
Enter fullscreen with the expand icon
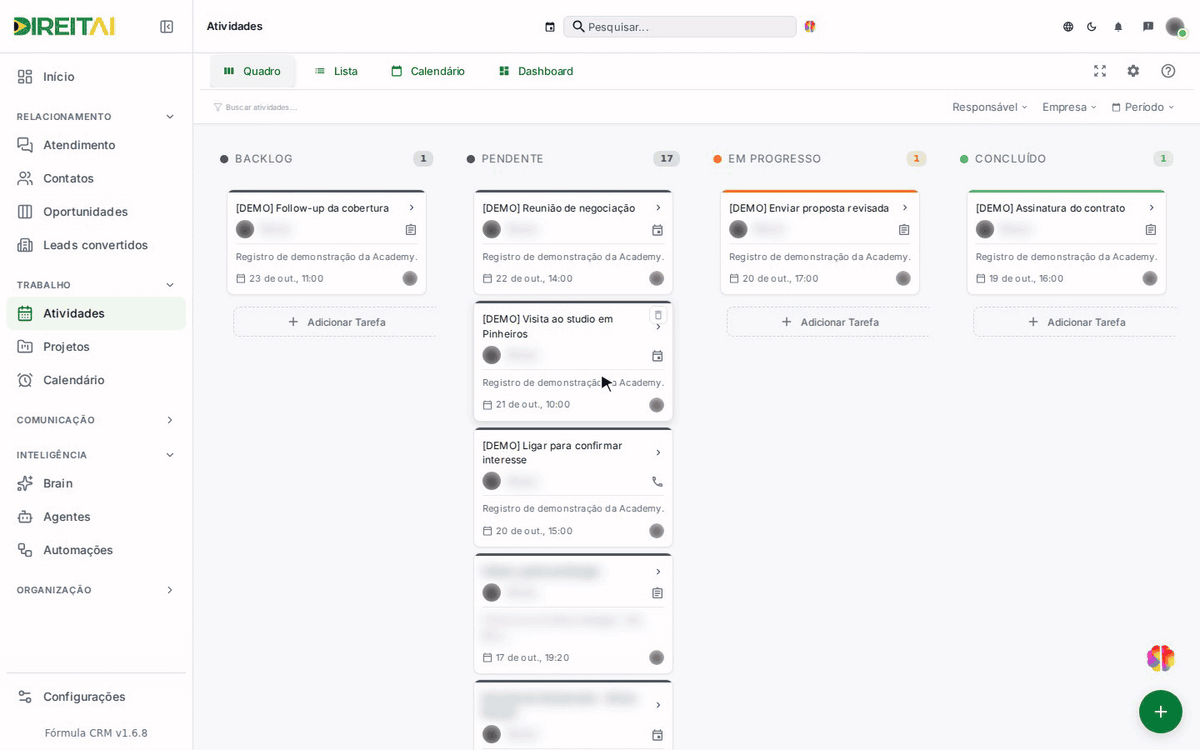pyautogui.click(x=1100, y=71)
